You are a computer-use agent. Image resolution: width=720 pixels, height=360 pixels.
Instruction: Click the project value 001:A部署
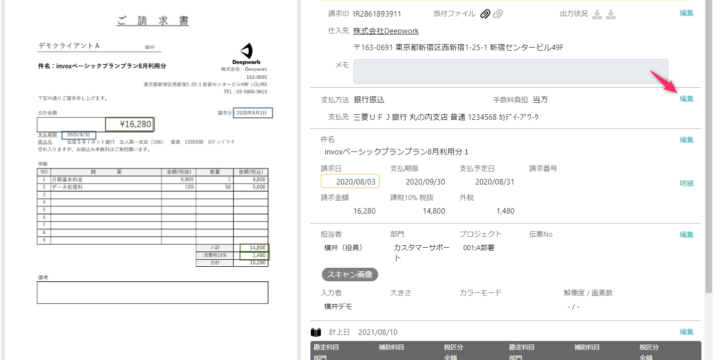pyautogui.click(x=479, y=248)
